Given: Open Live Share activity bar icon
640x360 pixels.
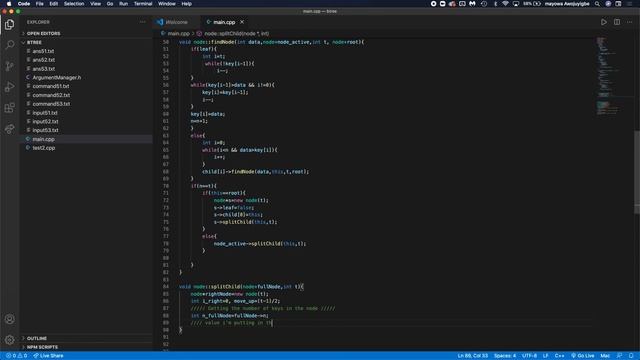Looking at the screenshot, I should (9, 129).
